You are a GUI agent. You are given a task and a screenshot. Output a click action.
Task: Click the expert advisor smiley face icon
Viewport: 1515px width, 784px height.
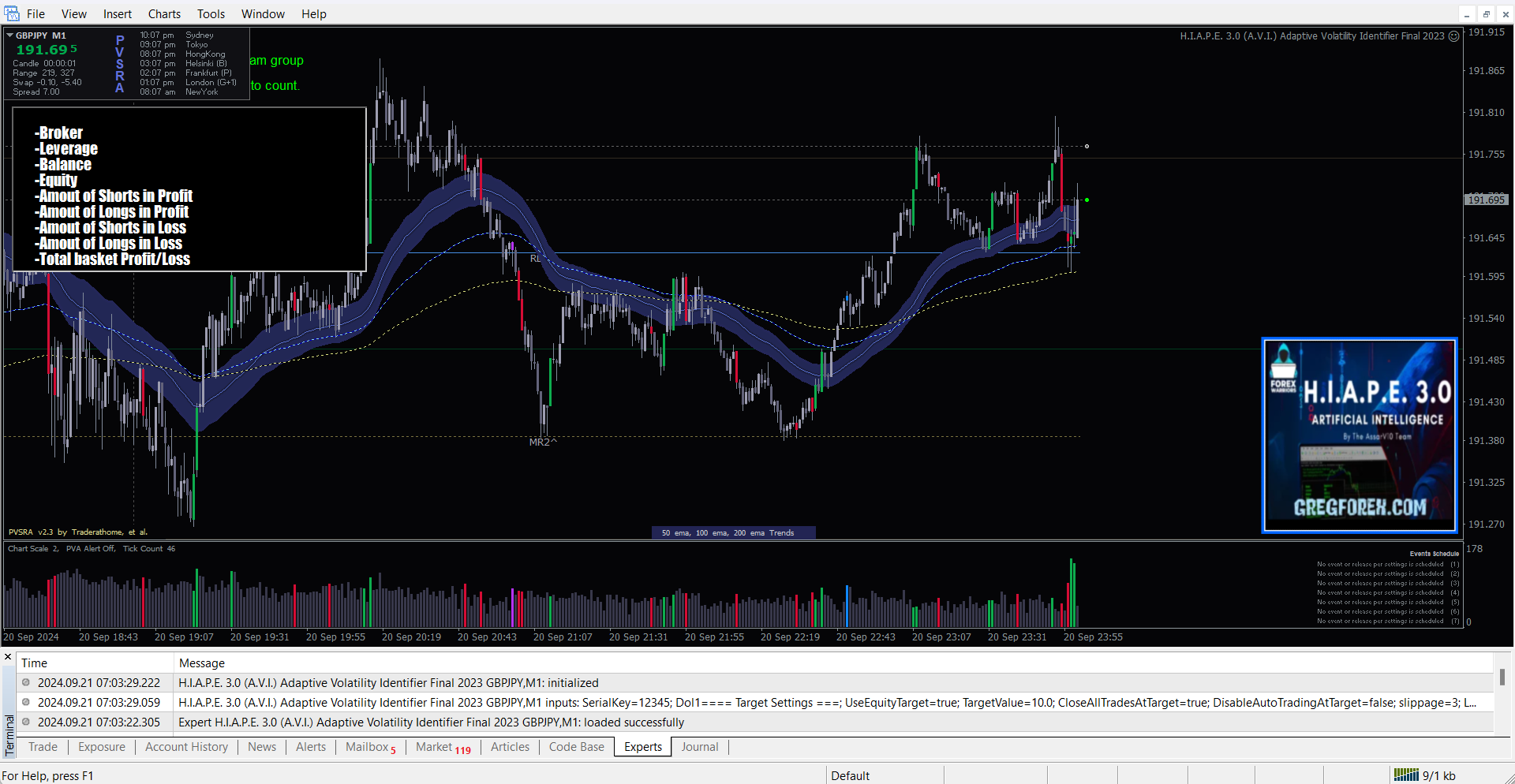point(1453,36)
